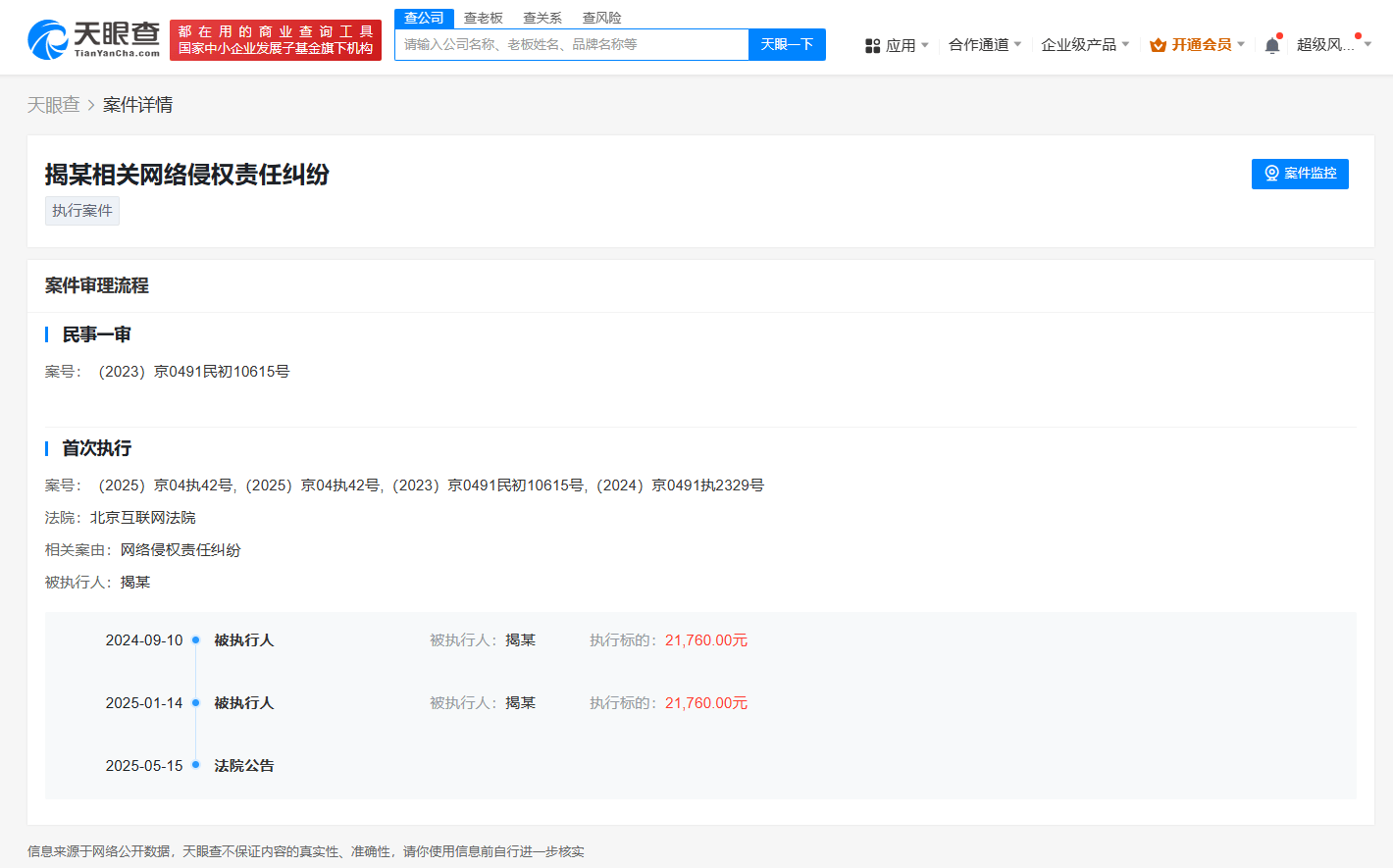Click 被执行人 name 揭某 above timeline
The width and height of the screenshot is (1393, 868).
(135, 583)
